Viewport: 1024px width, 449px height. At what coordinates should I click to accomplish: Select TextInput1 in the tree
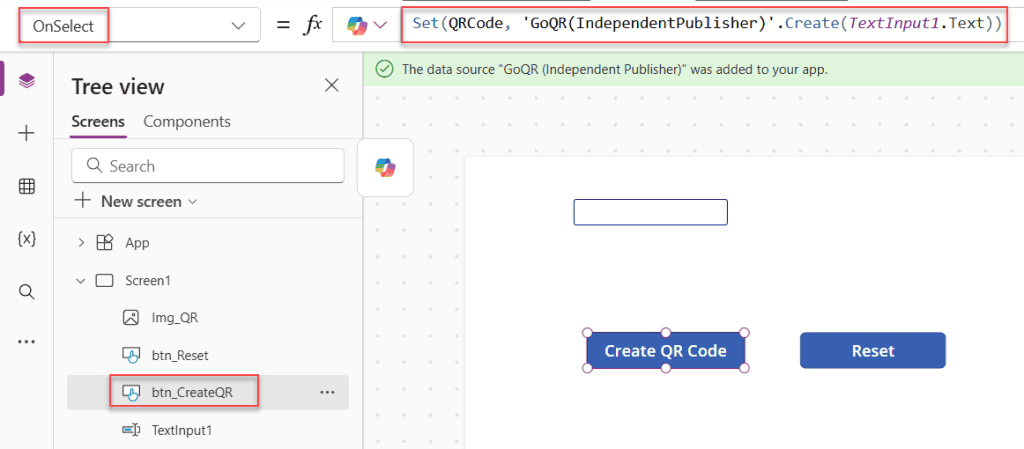click(182, 430)
